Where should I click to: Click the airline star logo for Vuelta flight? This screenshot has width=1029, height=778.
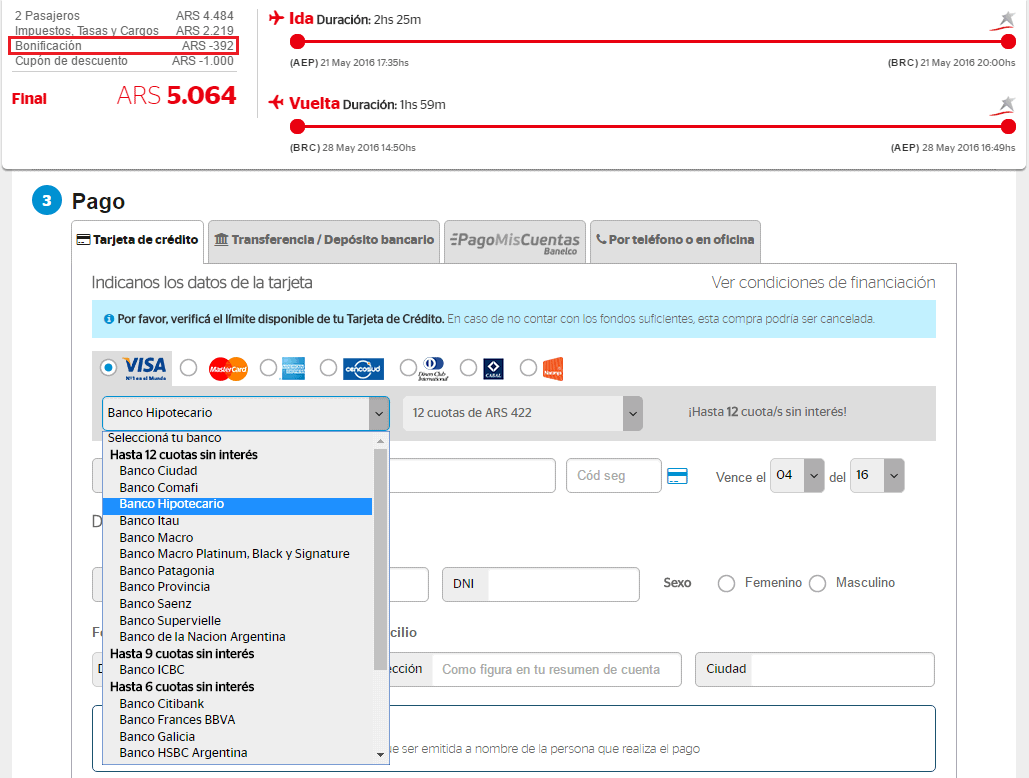coord(1003,105)
